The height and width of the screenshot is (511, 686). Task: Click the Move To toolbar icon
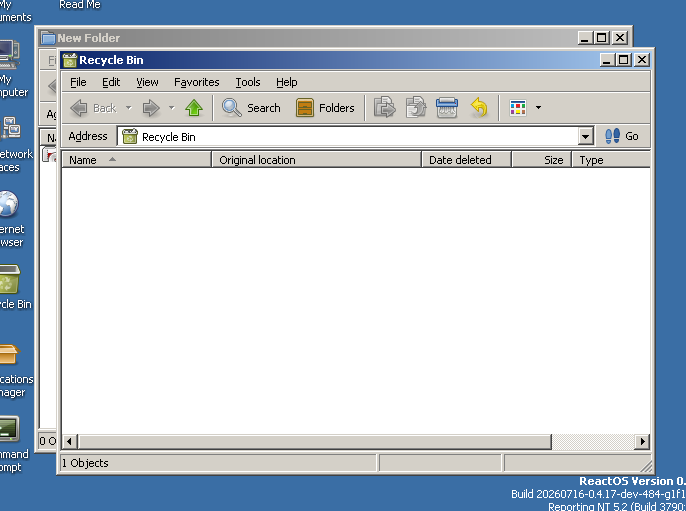point(385,108)
